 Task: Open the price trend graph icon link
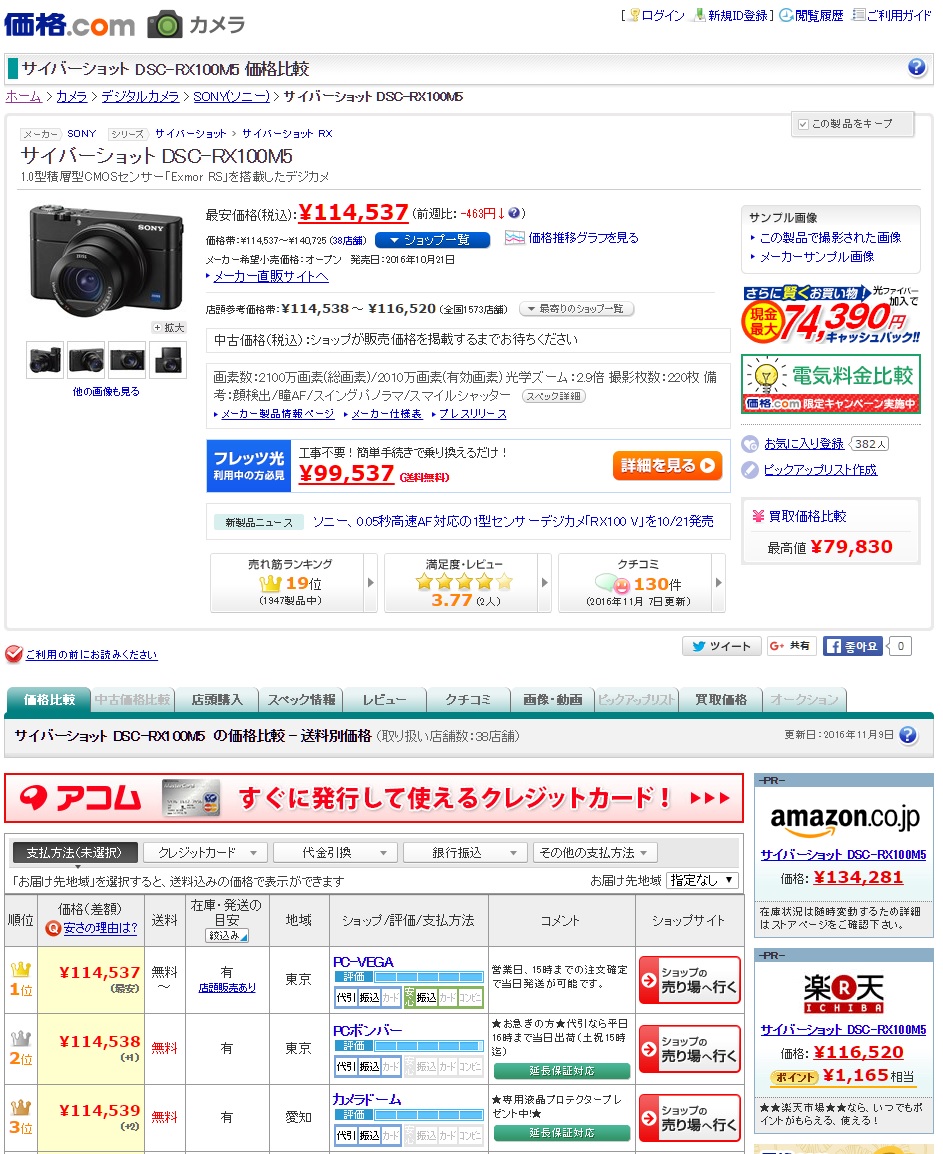[514, 238]
